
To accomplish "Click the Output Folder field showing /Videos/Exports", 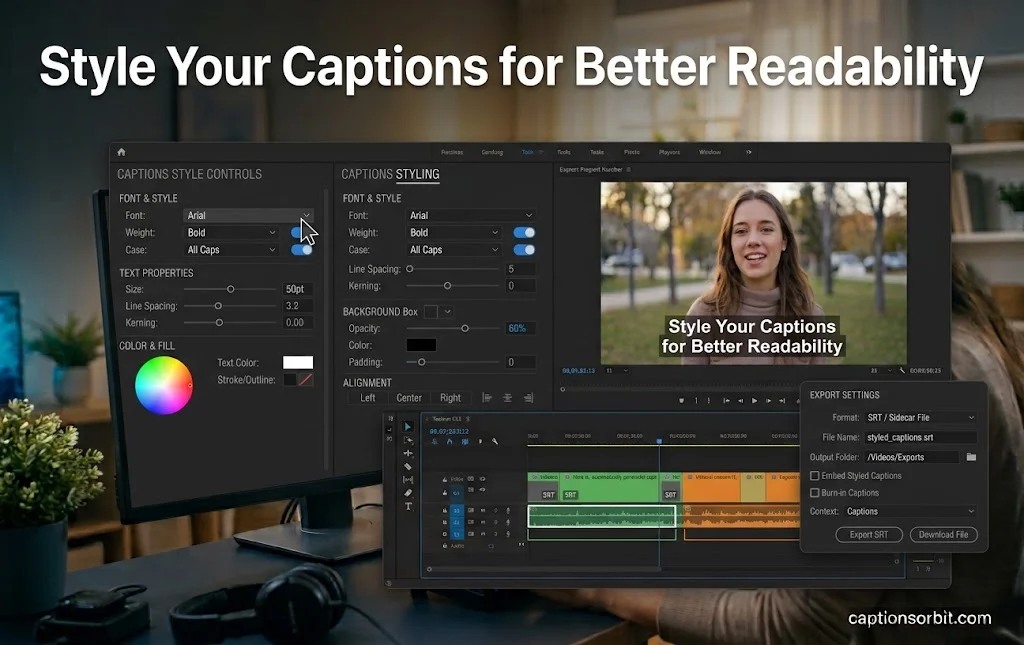I will pos(912,457).
